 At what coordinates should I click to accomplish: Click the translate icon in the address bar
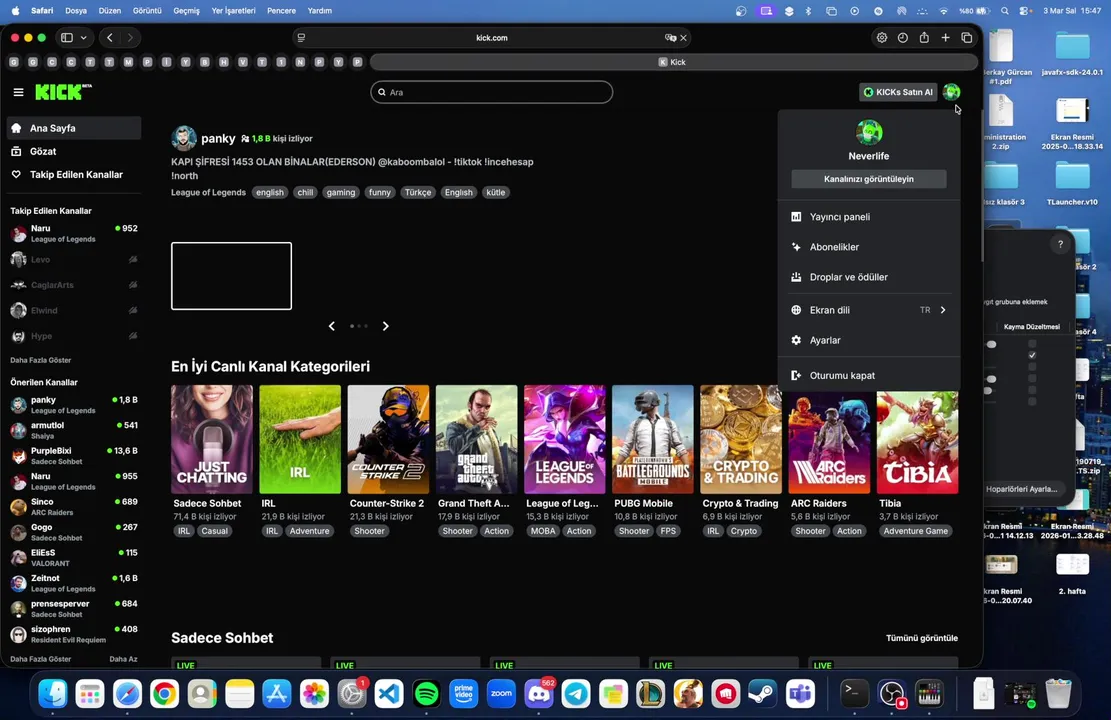(x=670, y=38)
